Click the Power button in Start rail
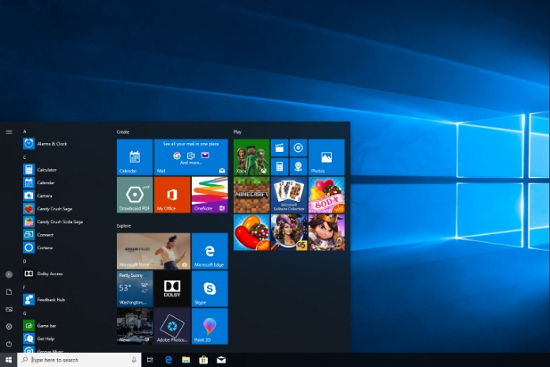This screenshot has width=550, height=367. pyautogui.click(x=9, y=344)
